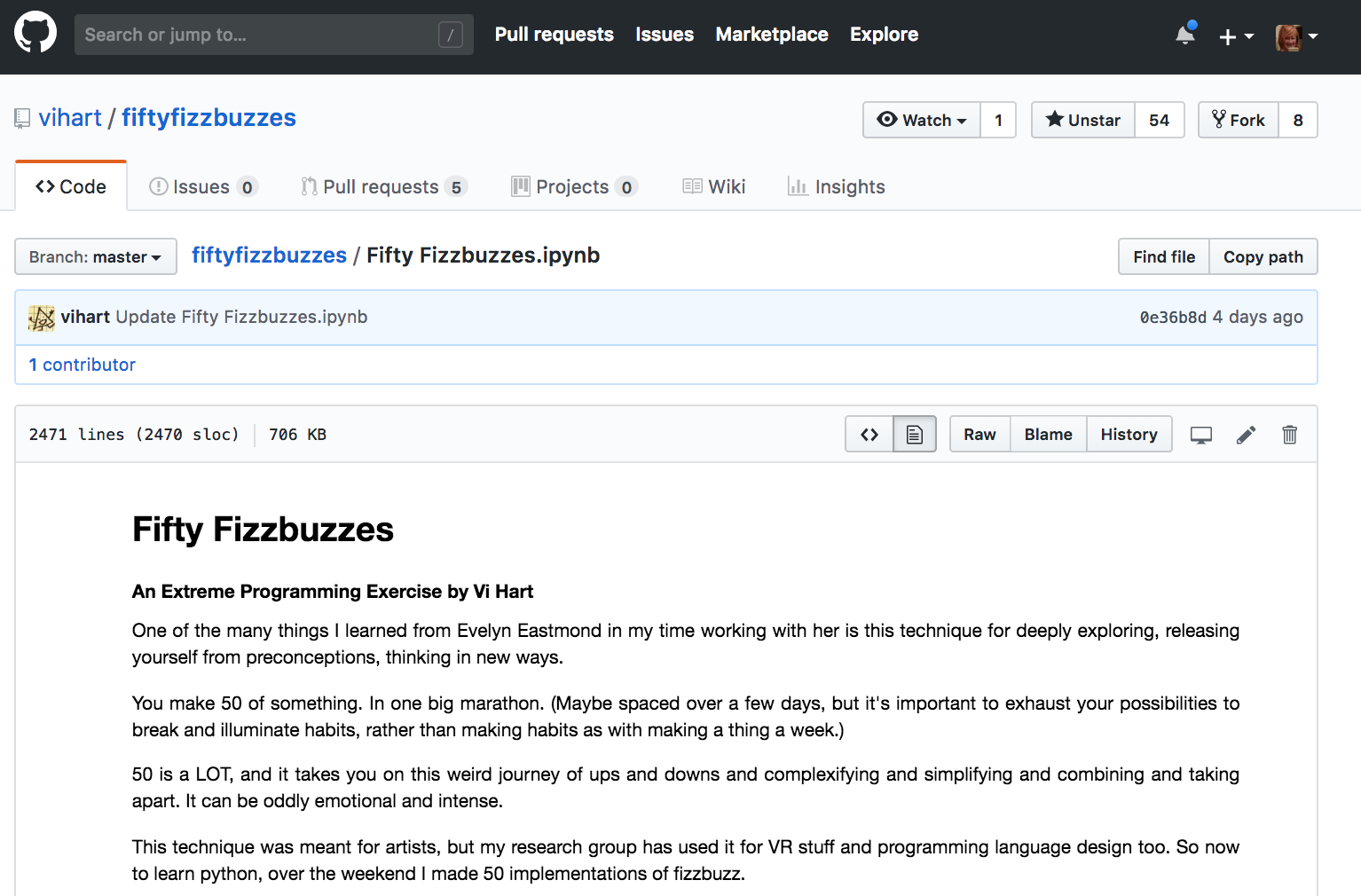Open the Raw file view

[979, 434]
